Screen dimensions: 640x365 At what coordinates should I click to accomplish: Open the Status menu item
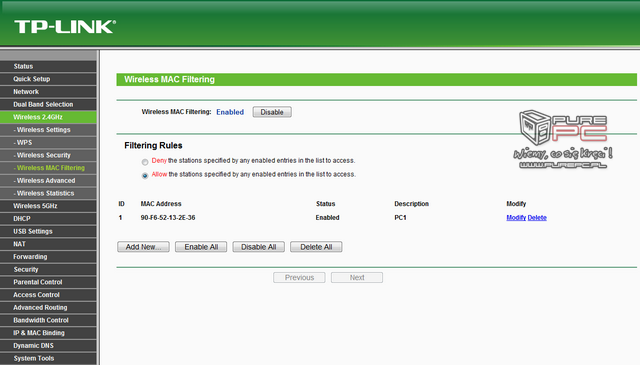[x=48, y=66]
